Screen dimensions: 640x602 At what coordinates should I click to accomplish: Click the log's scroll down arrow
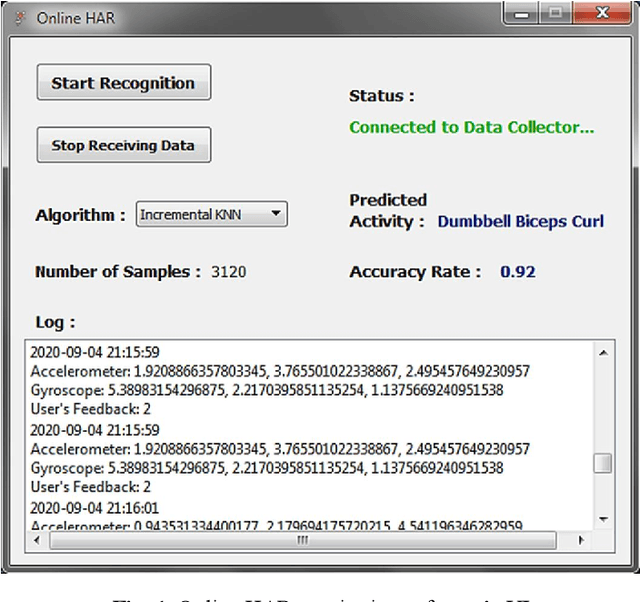coord(602,518)
